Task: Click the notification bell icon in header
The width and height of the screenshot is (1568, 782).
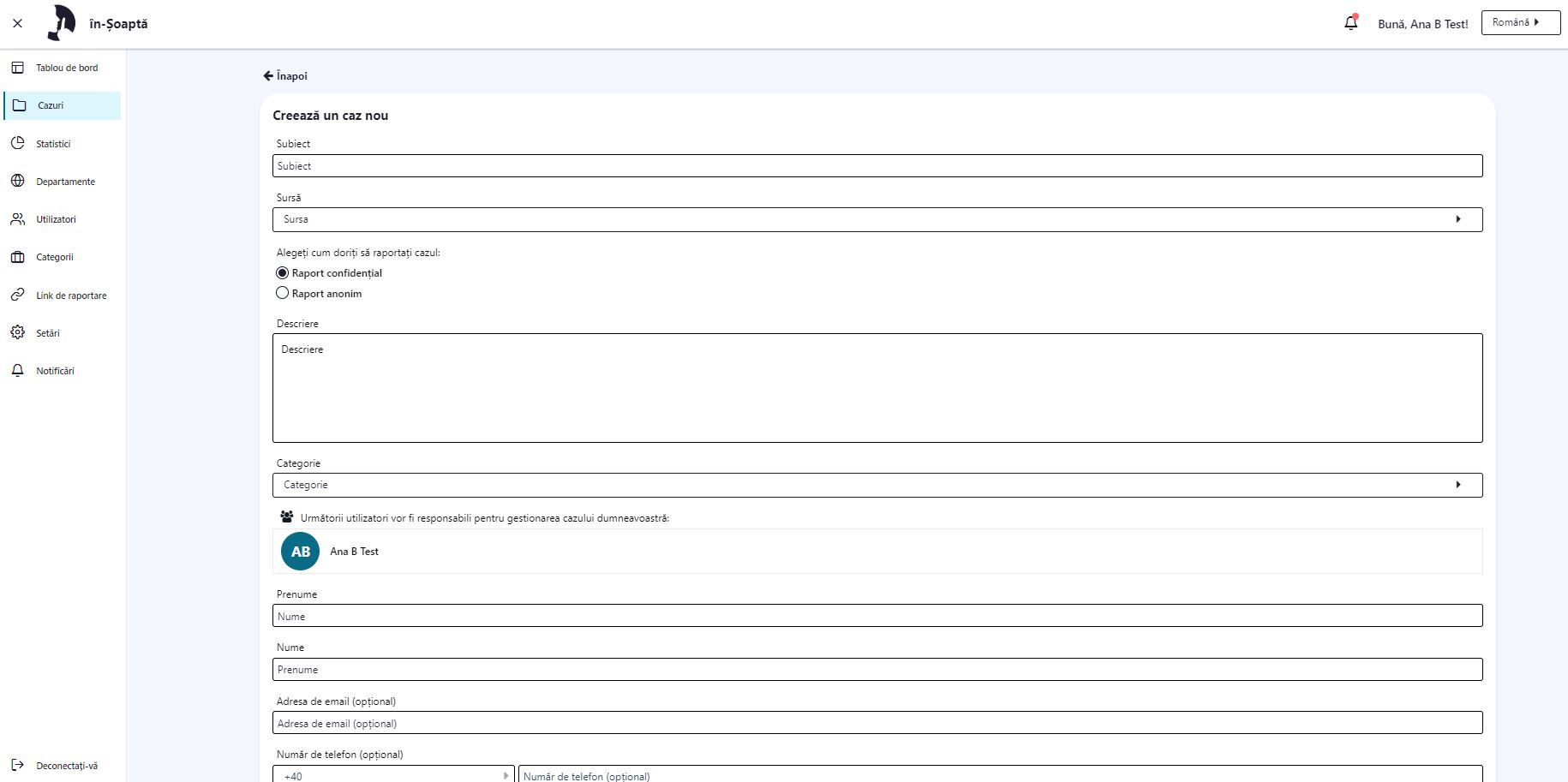Action: (1350, 23)
